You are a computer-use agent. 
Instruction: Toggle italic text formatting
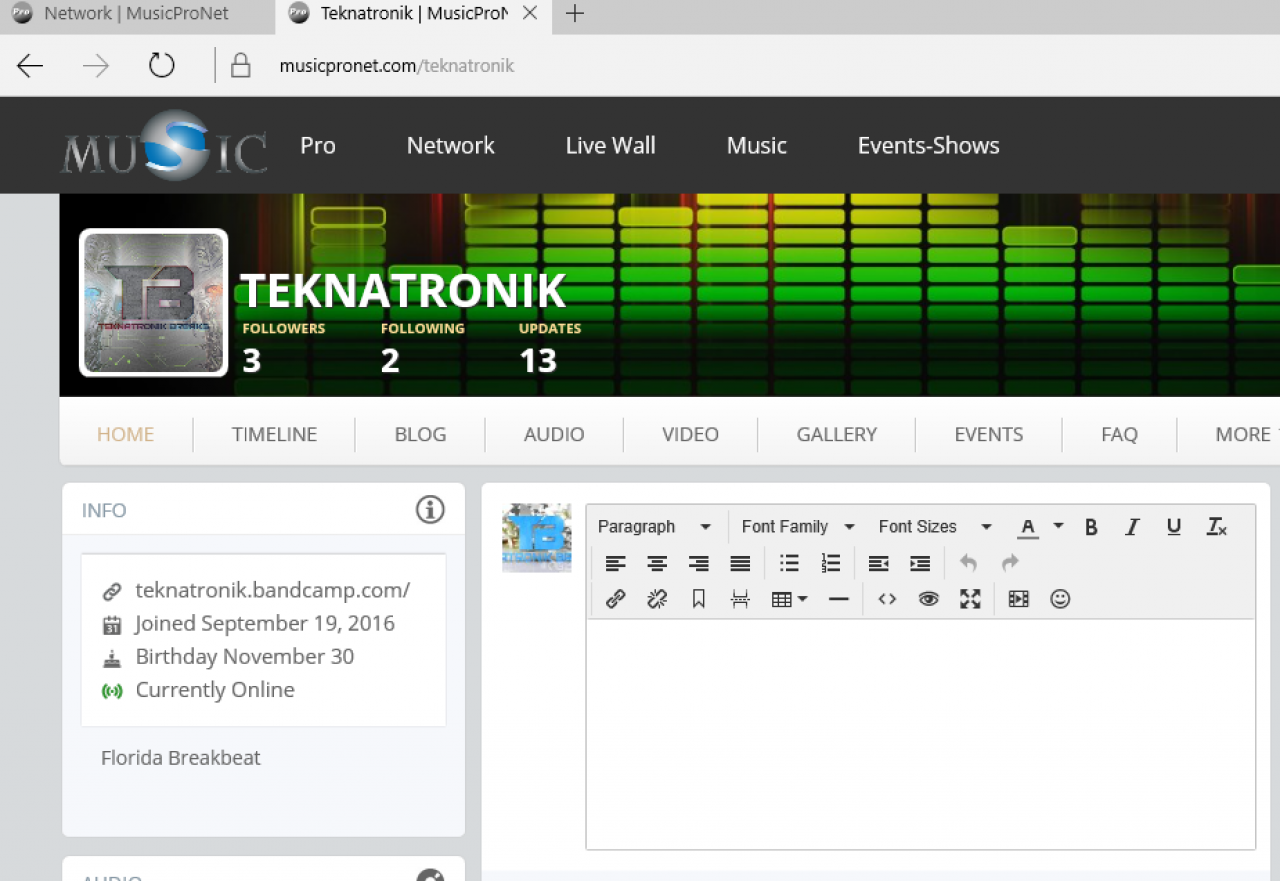(1132, 527)
